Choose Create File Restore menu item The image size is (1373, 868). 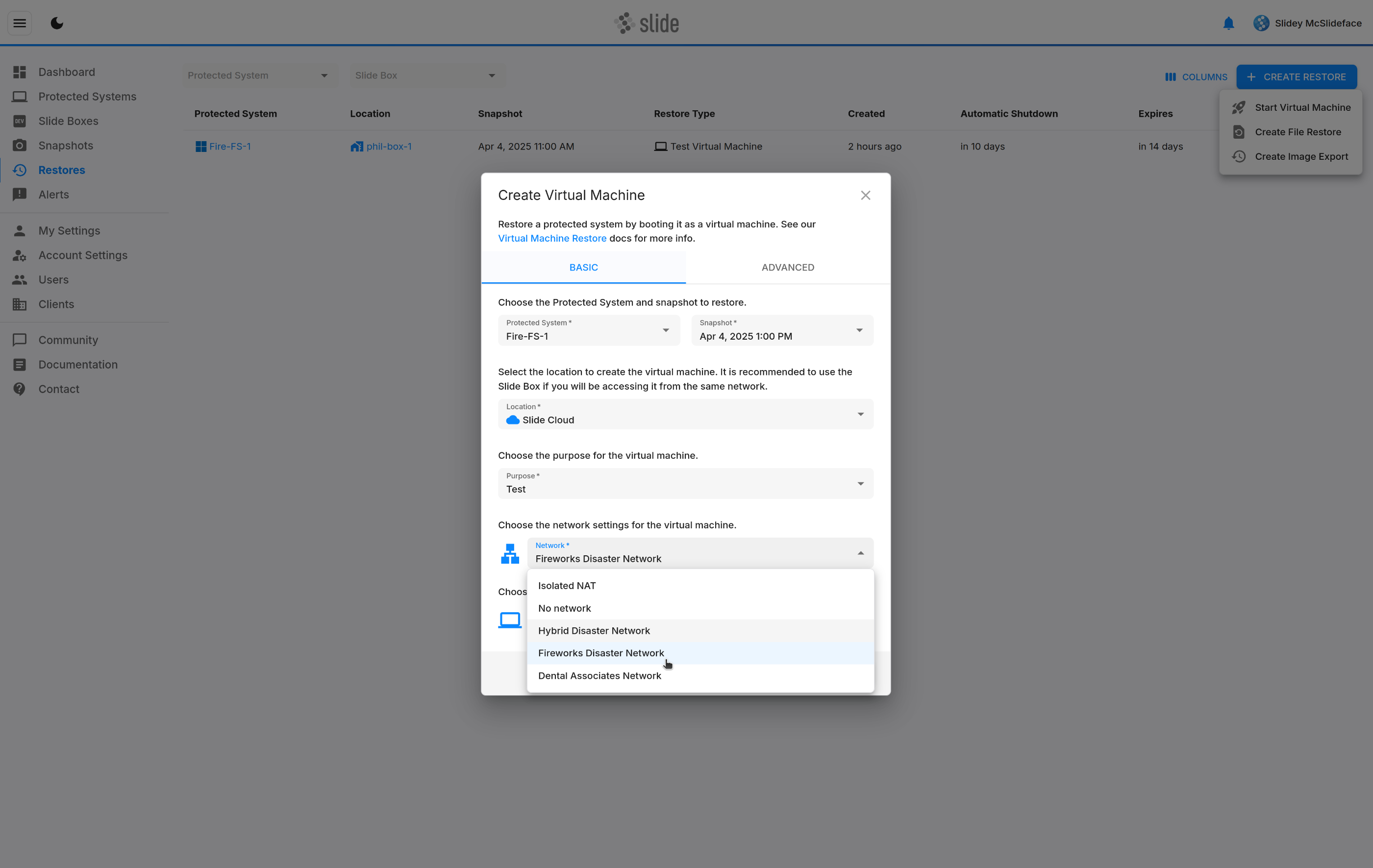1297,132
